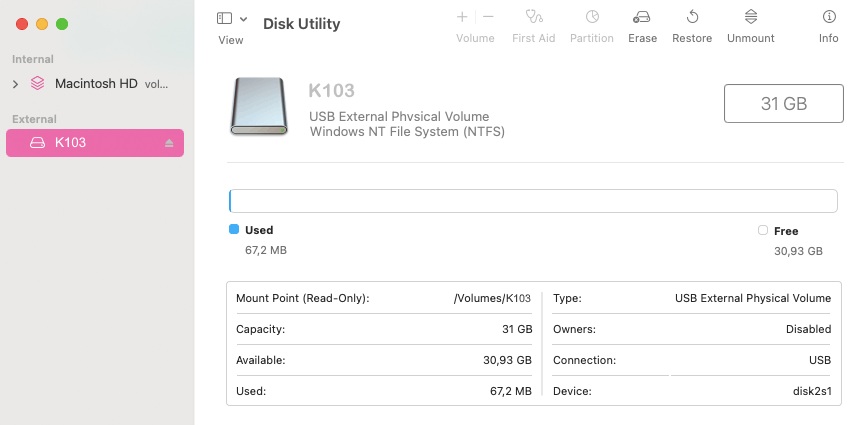Click the K103 volume title

tap(331, 90)
